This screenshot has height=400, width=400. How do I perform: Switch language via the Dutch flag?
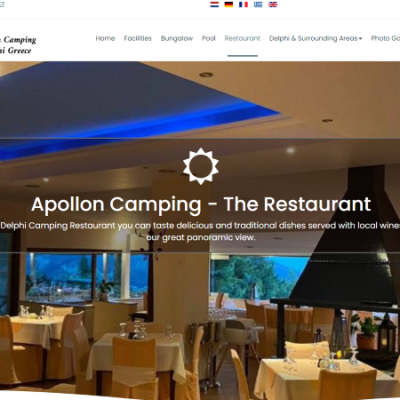[214, 5]
